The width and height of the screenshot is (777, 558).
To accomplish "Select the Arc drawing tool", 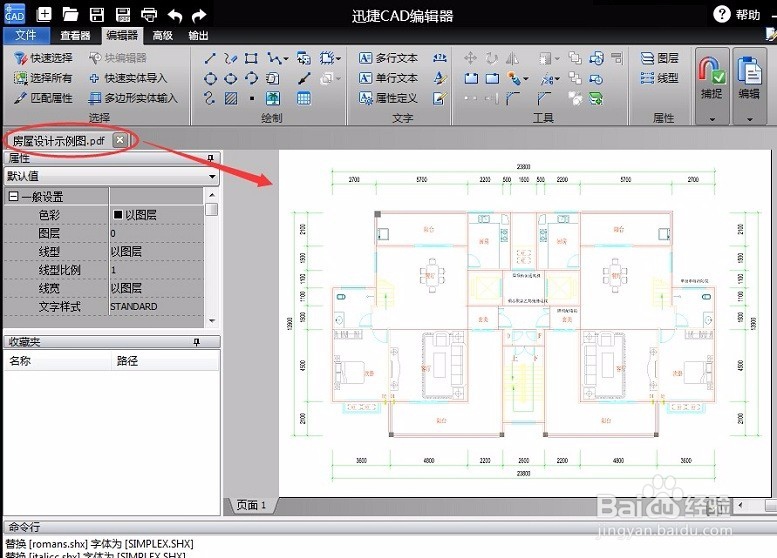I will tap(251, 78).
